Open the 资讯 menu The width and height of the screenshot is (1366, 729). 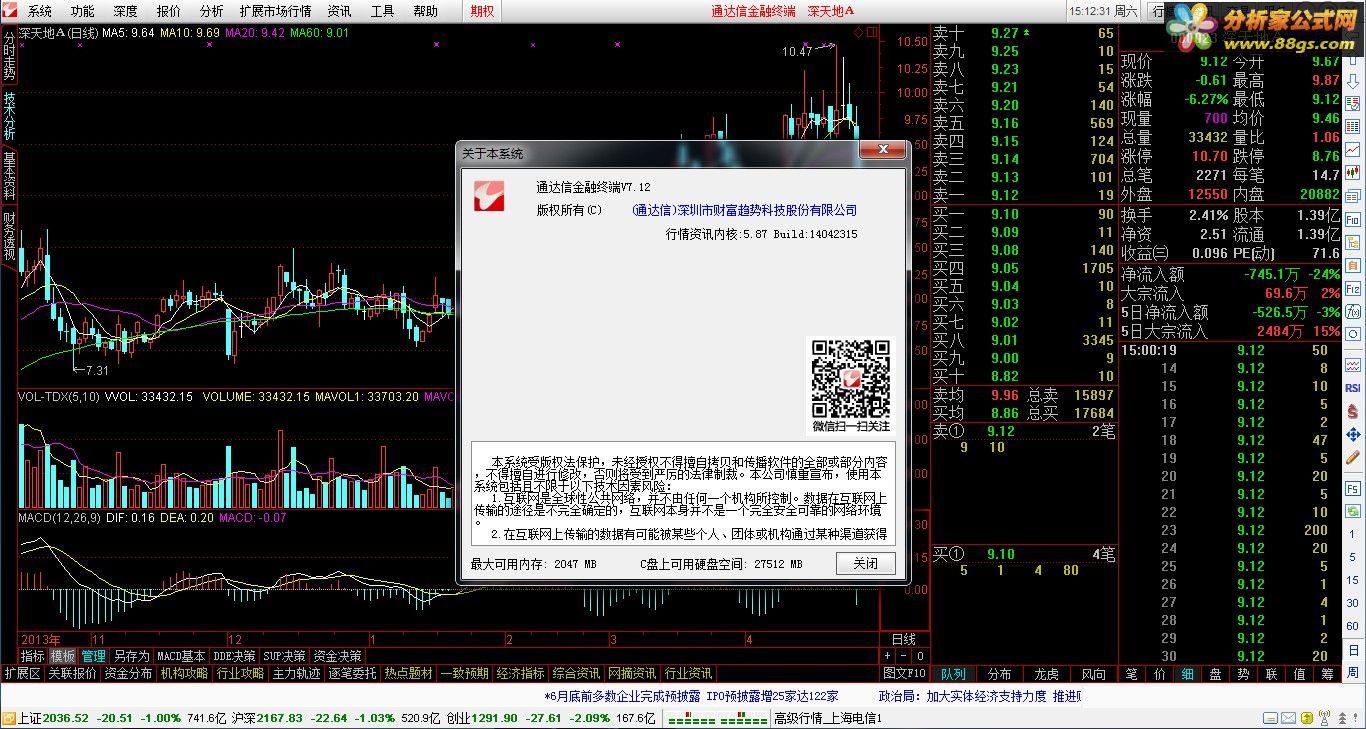point(339,11)
